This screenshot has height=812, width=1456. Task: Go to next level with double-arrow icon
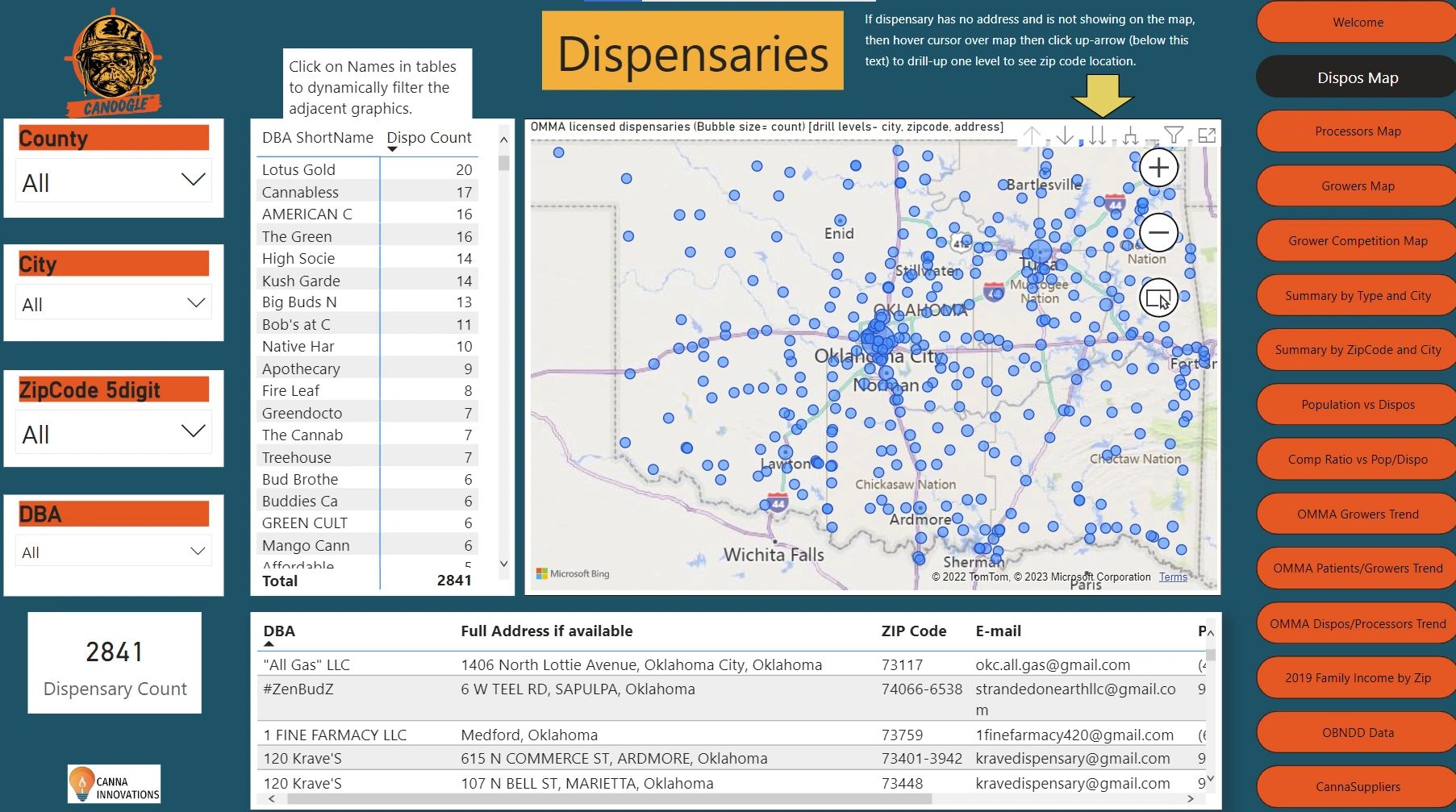[x=1097, y=135]
